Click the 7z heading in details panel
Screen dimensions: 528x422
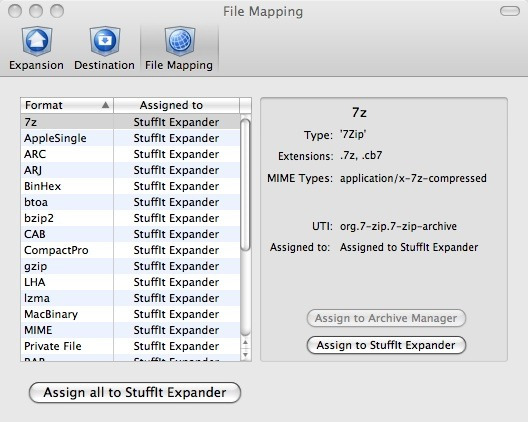coord(359,112)
